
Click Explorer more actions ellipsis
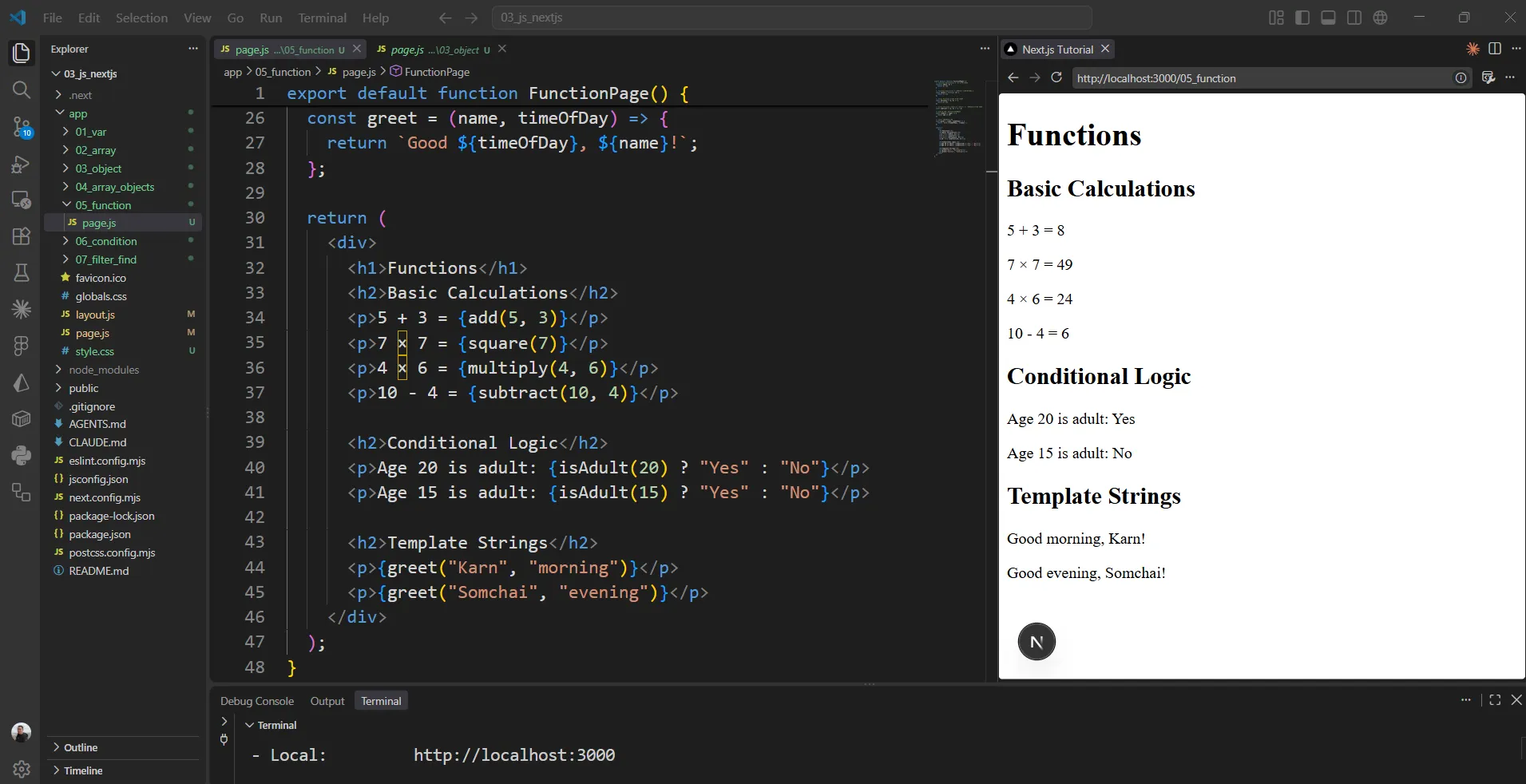(192, 49)
